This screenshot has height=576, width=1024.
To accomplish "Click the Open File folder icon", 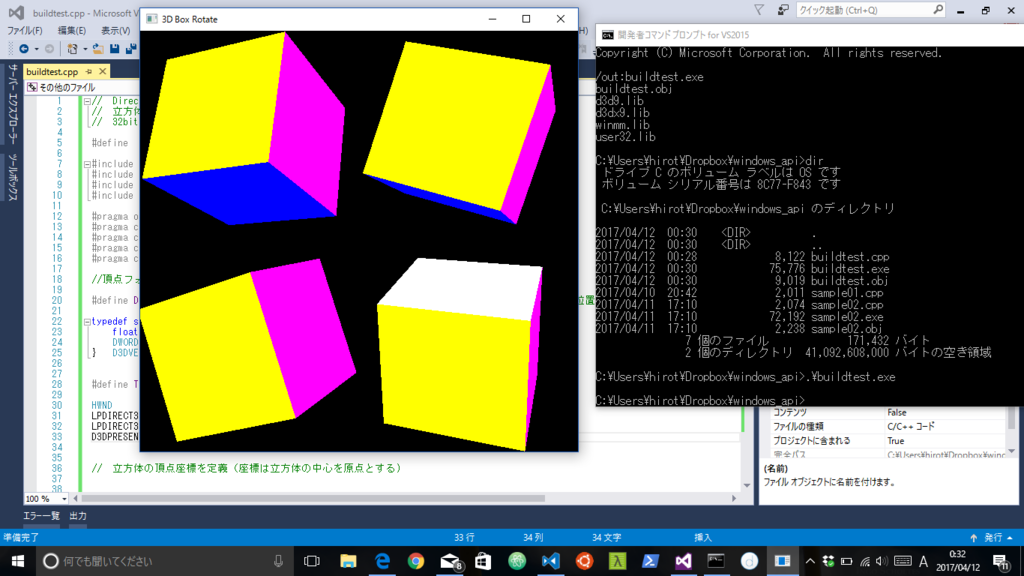I will pos(98,49).
